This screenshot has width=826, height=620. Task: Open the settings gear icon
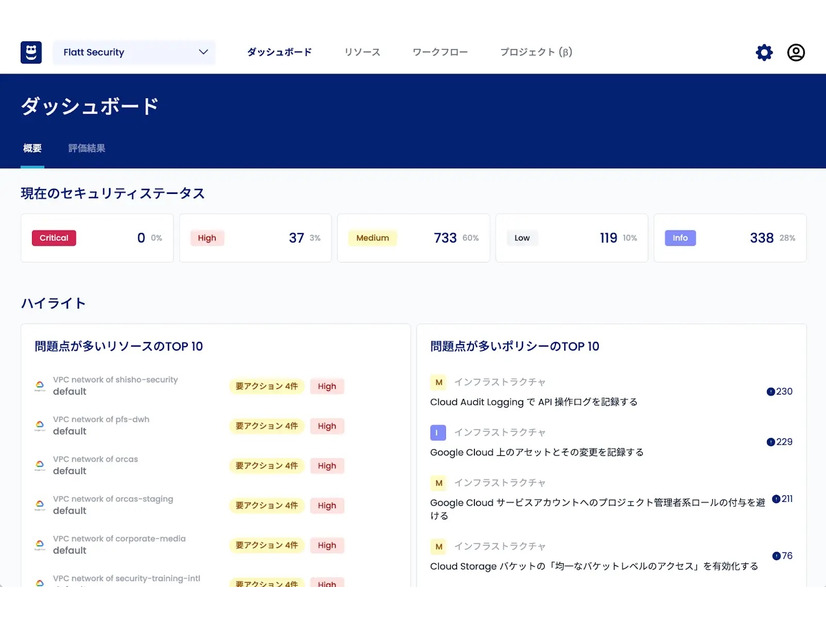[764, 52]
